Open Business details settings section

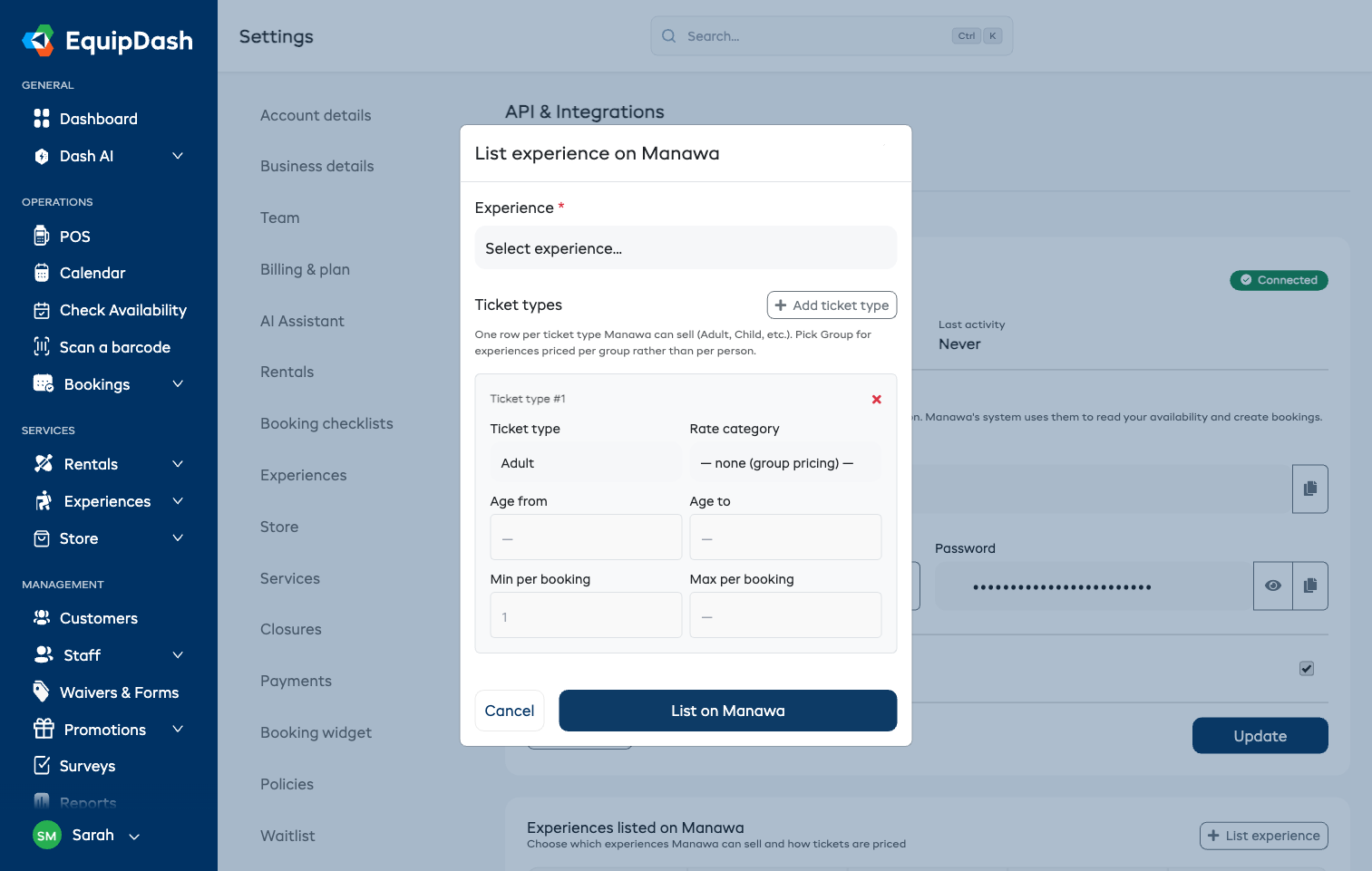click(317, 166)
